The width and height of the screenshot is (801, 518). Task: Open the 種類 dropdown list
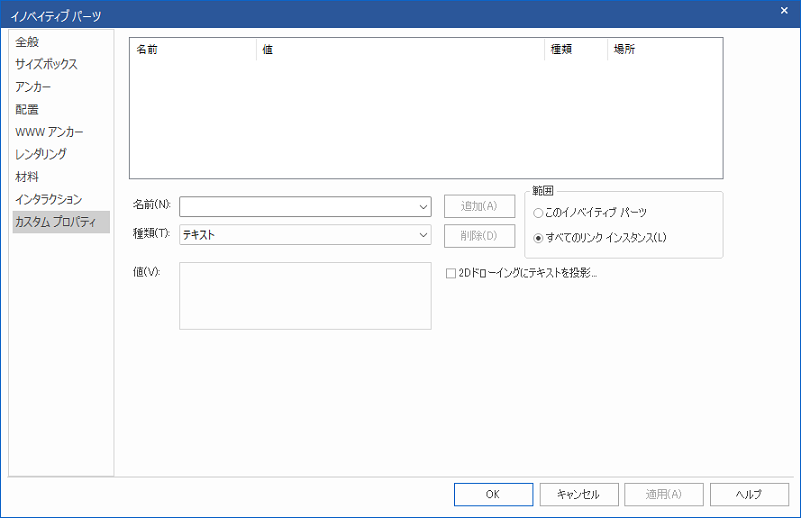click(423, 235)
